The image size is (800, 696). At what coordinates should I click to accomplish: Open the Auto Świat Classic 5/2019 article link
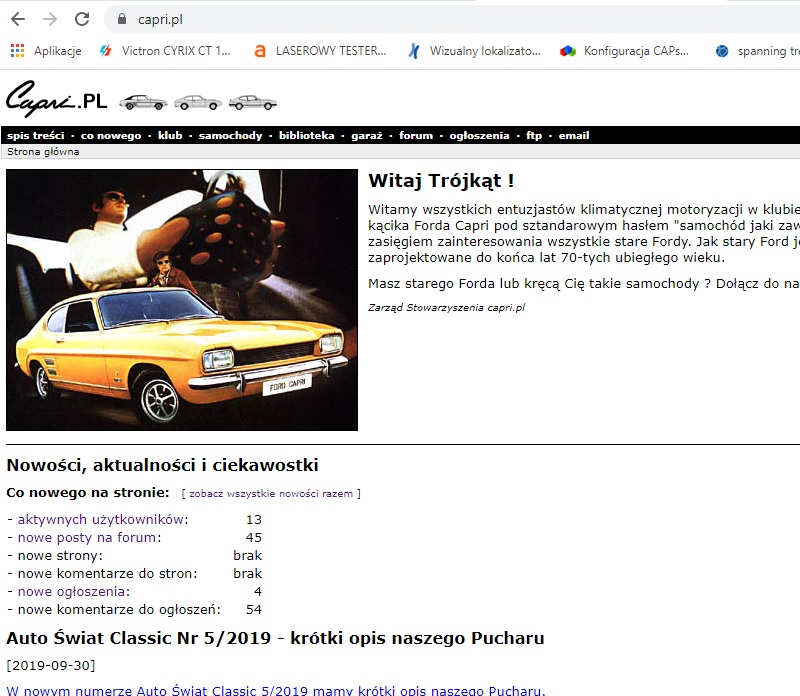(276, 690)
